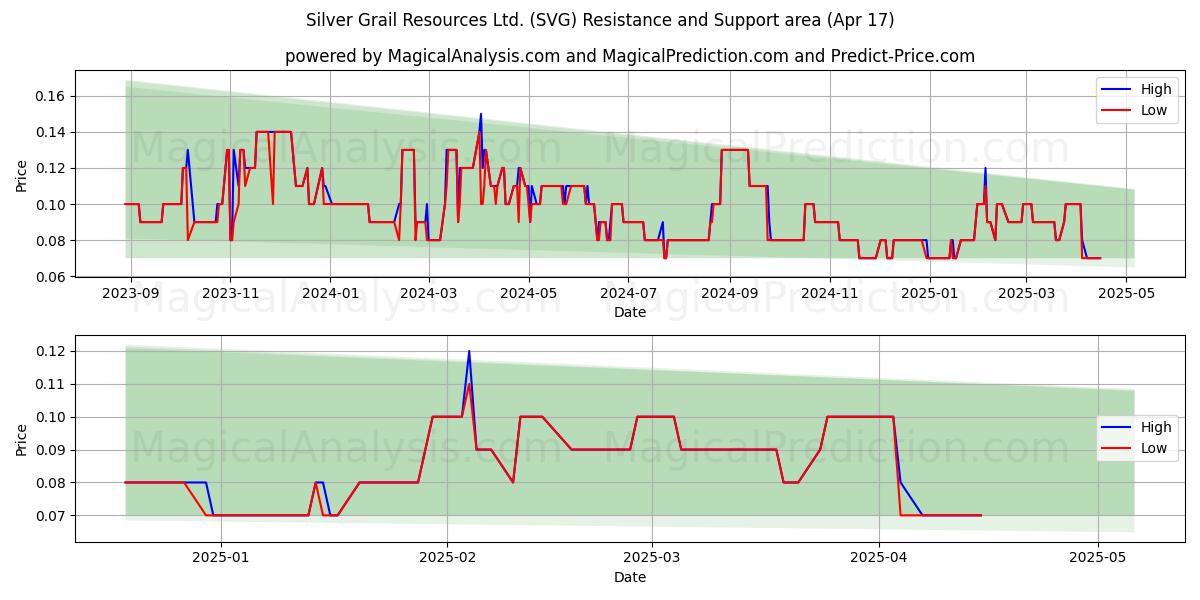Click the 0.16 tick on upper chart y-axis
Screen dimensions: 1200x600
point(51,96)
